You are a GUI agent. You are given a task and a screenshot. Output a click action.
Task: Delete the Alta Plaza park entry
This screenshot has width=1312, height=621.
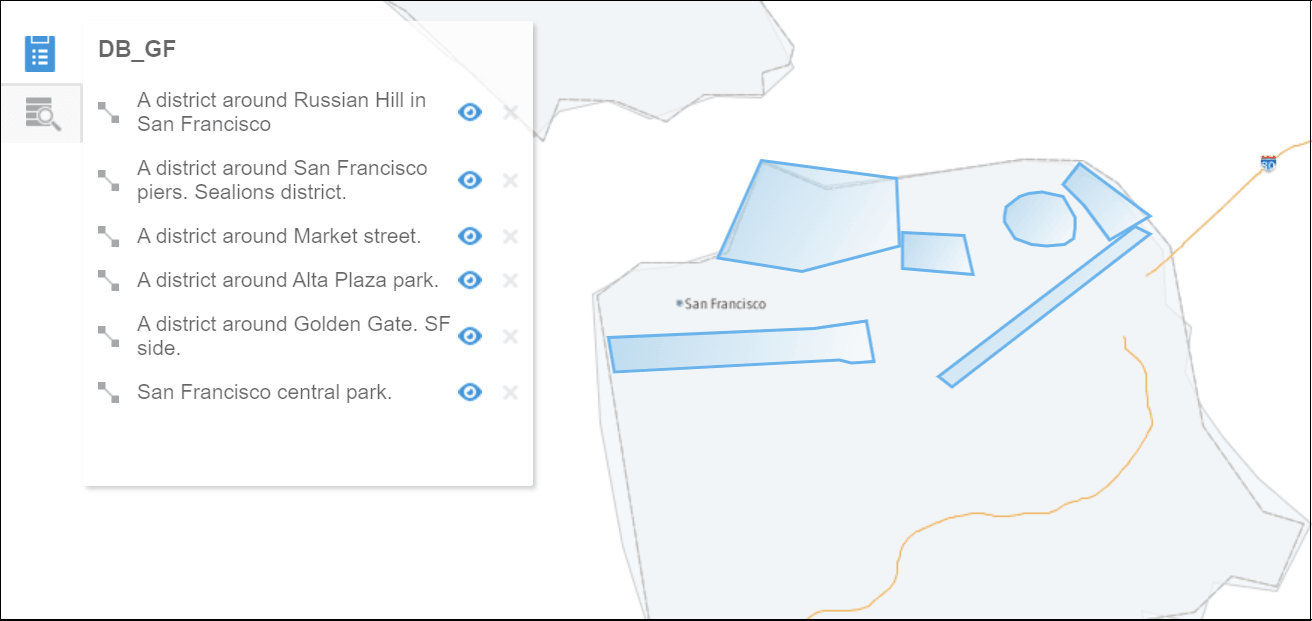tap(510, 280)
